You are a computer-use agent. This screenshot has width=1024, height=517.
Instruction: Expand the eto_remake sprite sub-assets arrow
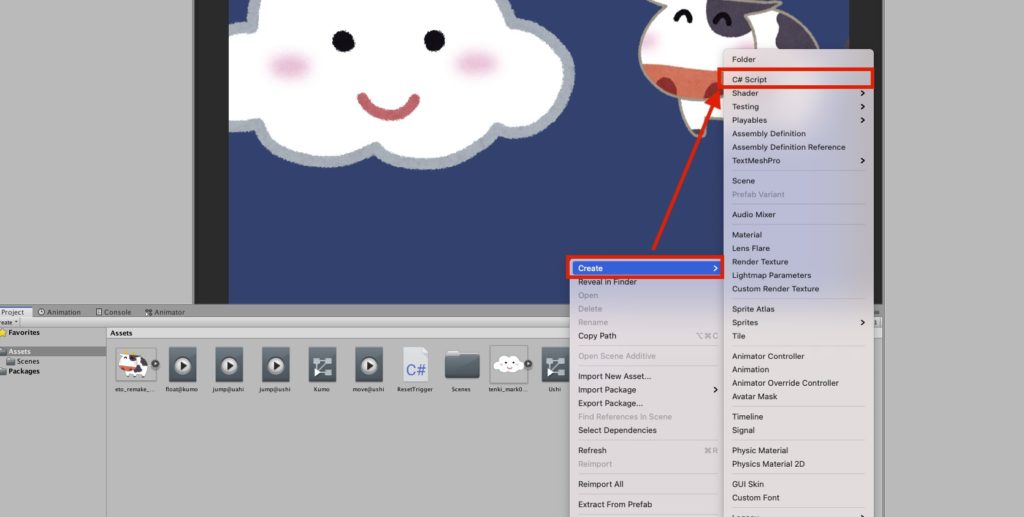[x=155, y=364]
